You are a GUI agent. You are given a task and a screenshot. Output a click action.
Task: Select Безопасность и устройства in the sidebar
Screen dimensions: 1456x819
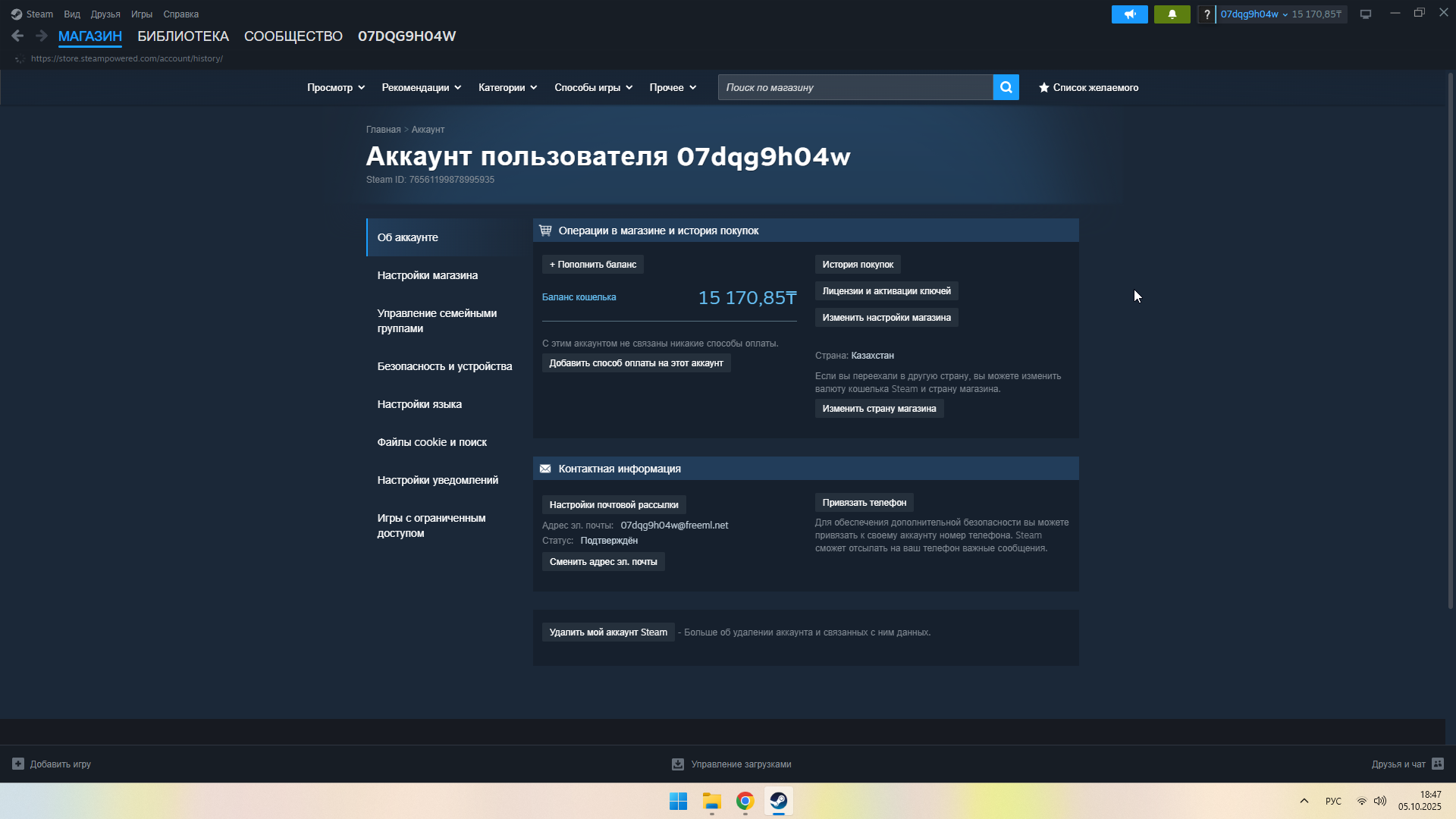[x=444, y=366]
